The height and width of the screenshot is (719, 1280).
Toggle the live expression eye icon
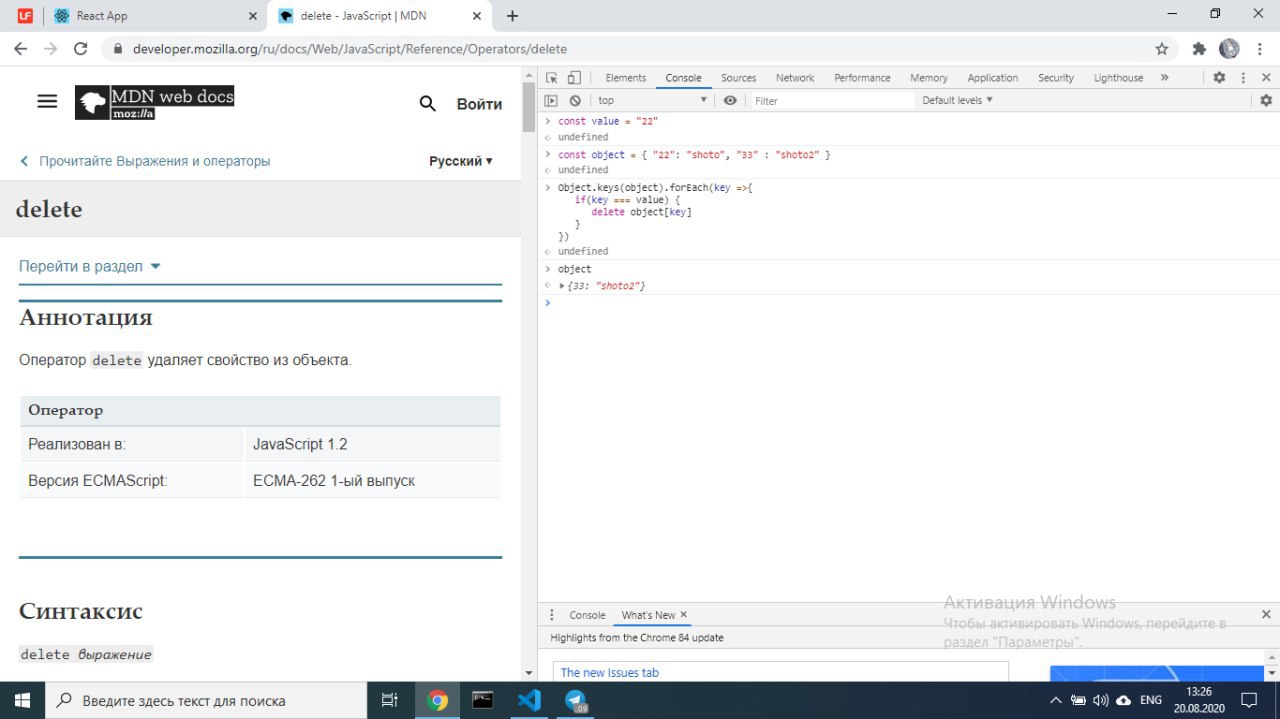pyautogui.click(x=730, y=100)
